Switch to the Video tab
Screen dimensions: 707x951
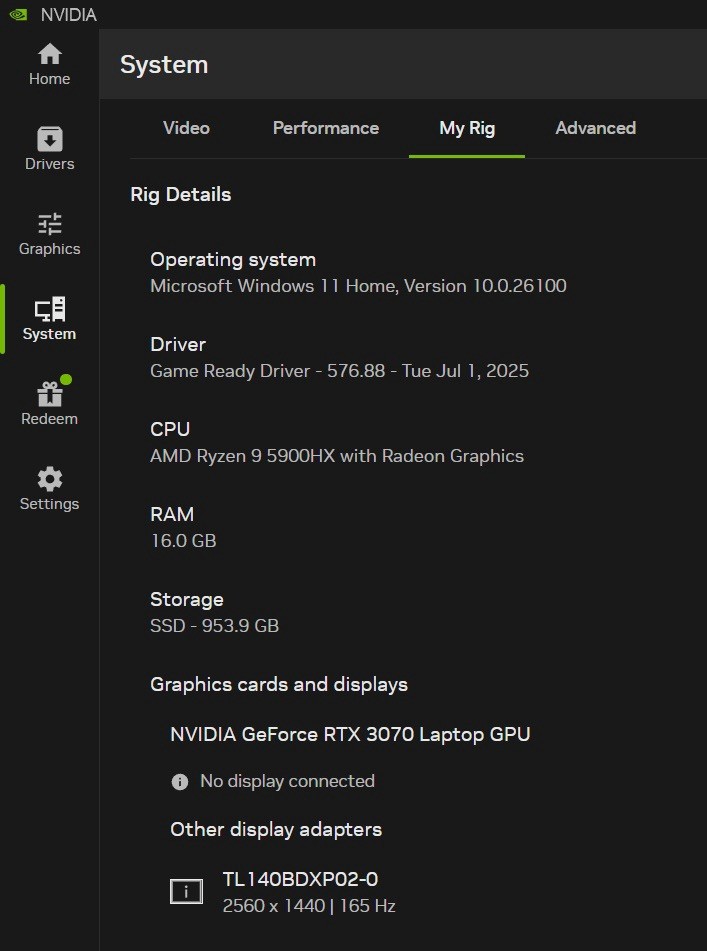tap(186, 128)
